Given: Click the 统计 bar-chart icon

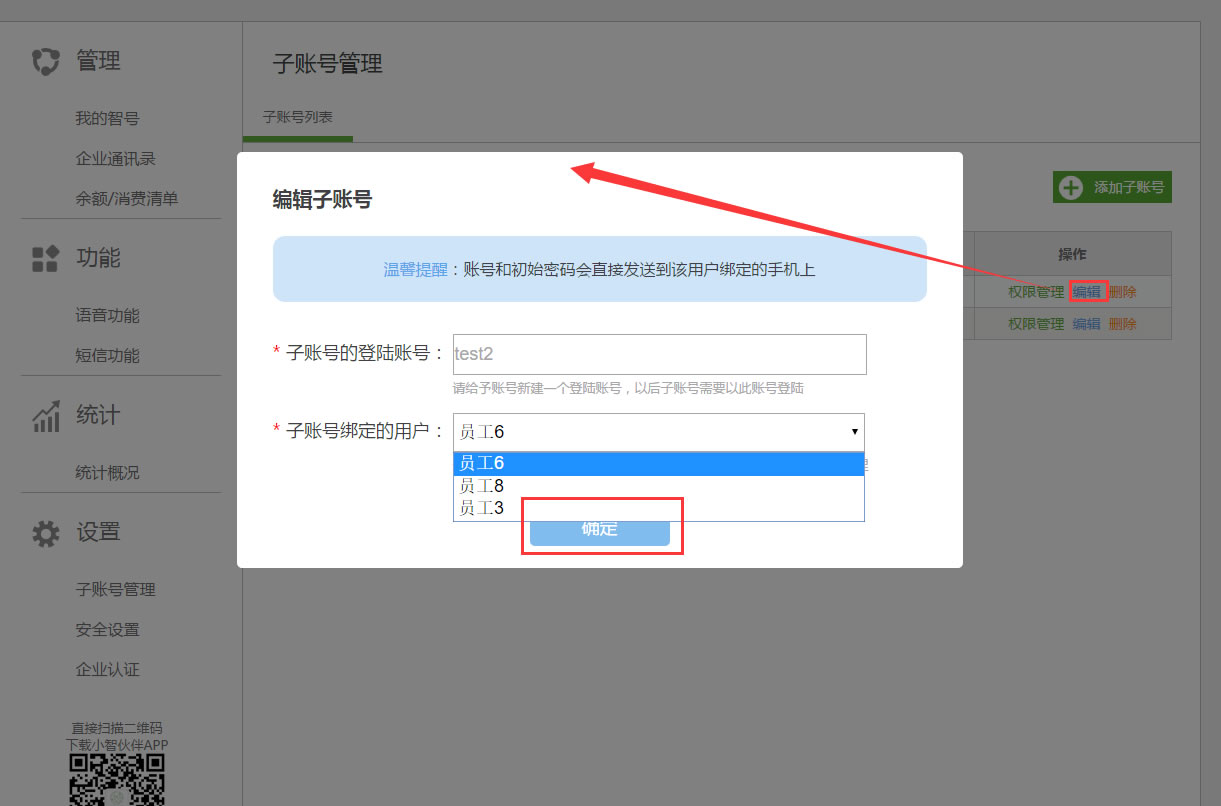Looking at the screenshot, I should pyautogui.click(x=46, y=416).
